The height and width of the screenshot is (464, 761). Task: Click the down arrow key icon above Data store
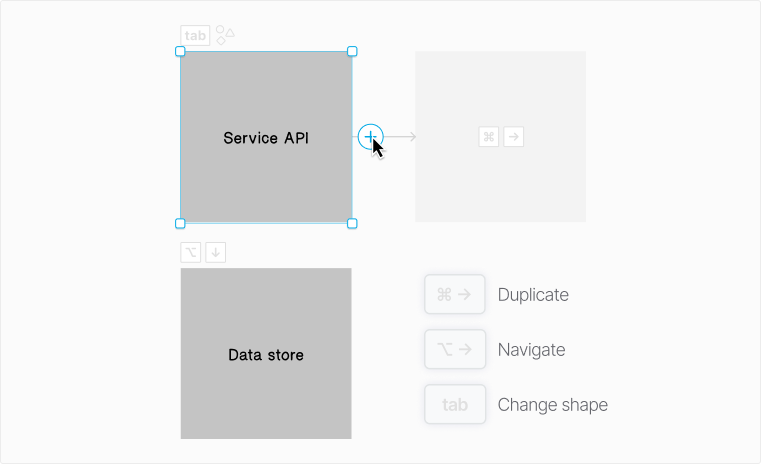[215, 252]
